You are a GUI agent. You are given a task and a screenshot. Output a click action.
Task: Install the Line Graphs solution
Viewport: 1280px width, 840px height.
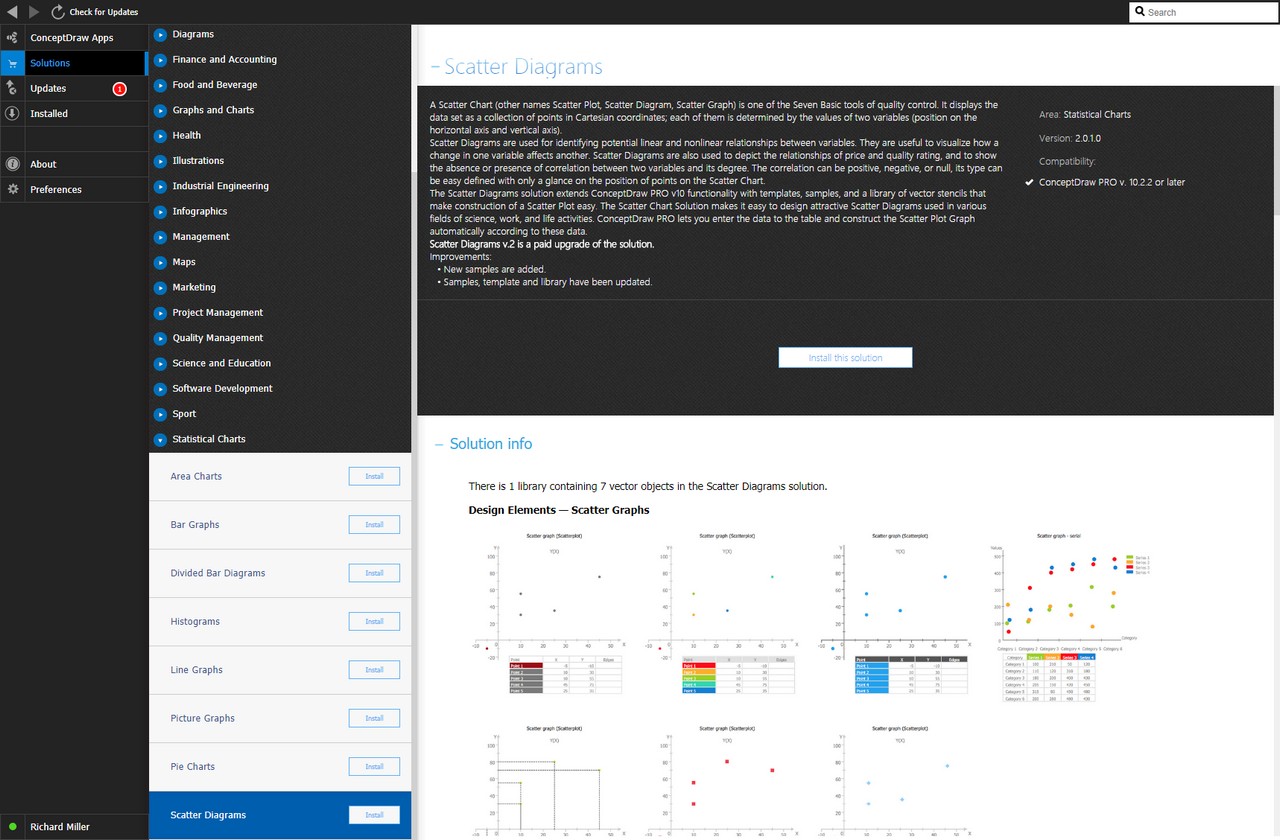[374, 670]
